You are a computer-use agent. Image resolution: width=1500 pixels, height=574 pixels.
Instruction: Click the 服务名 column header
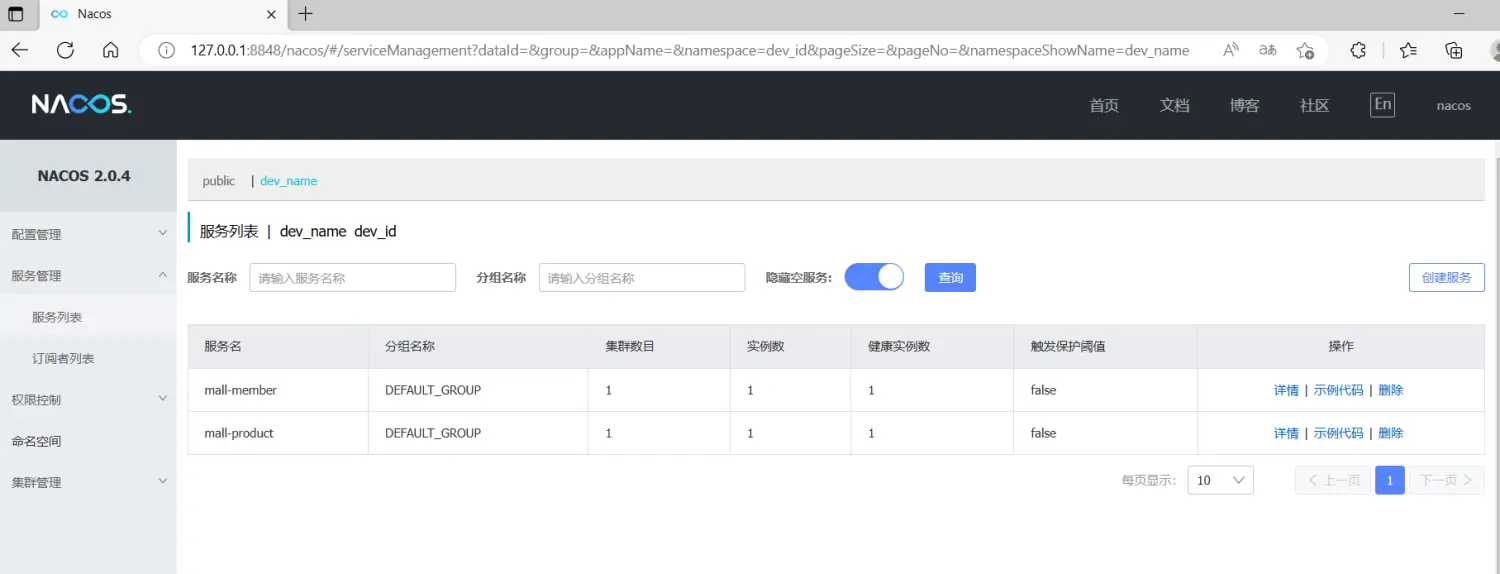pos(278,346)
